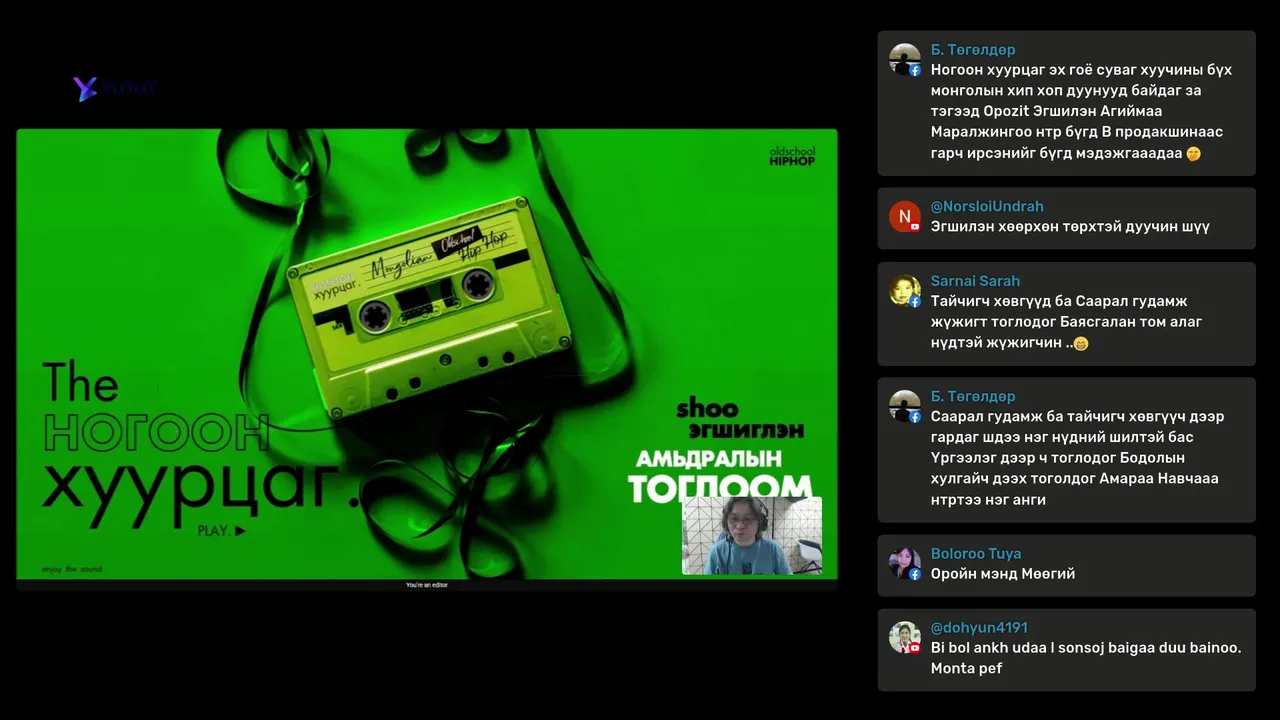Open Sarnai Sarah name link
The height and width of the screenshot is (720, 1280).
(975, 281)
